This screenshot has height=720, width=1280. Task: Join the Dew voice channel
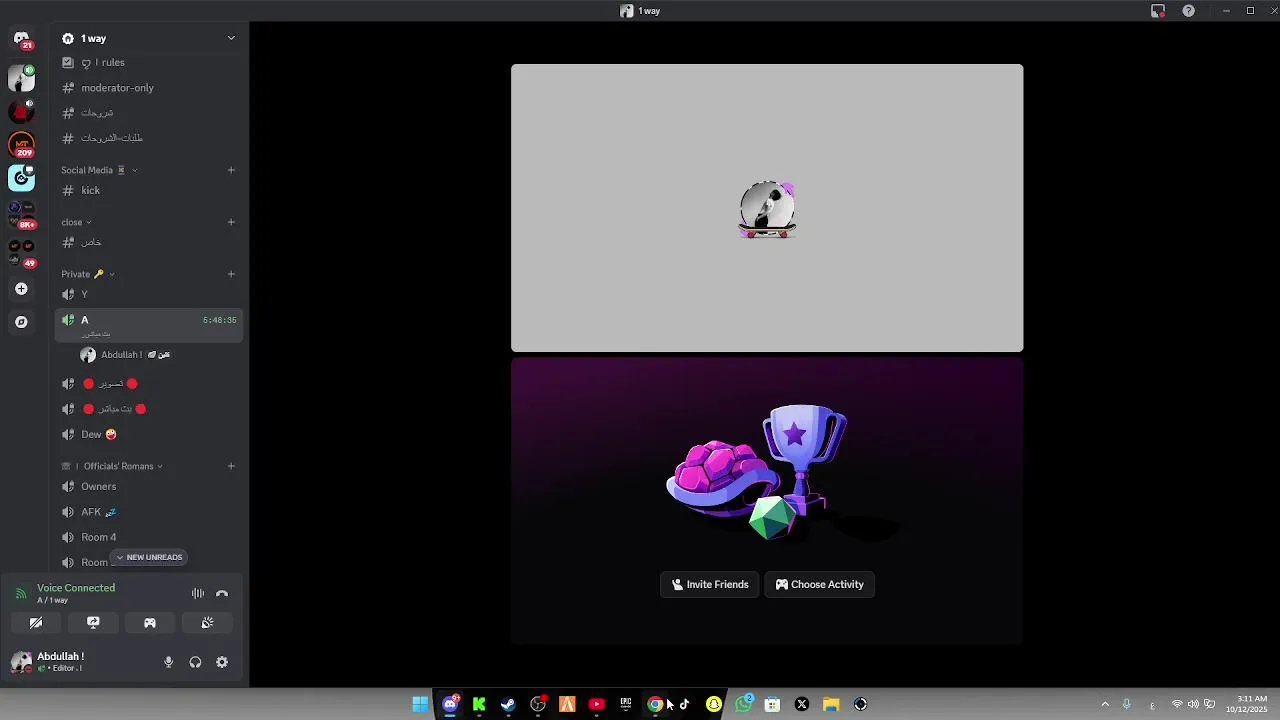(149, 434)
